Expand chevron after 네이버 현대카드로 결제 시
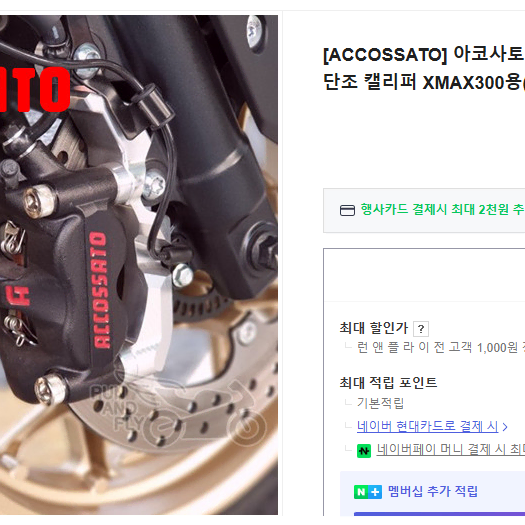Screen dimensions: 525x525 pos(505,427)
